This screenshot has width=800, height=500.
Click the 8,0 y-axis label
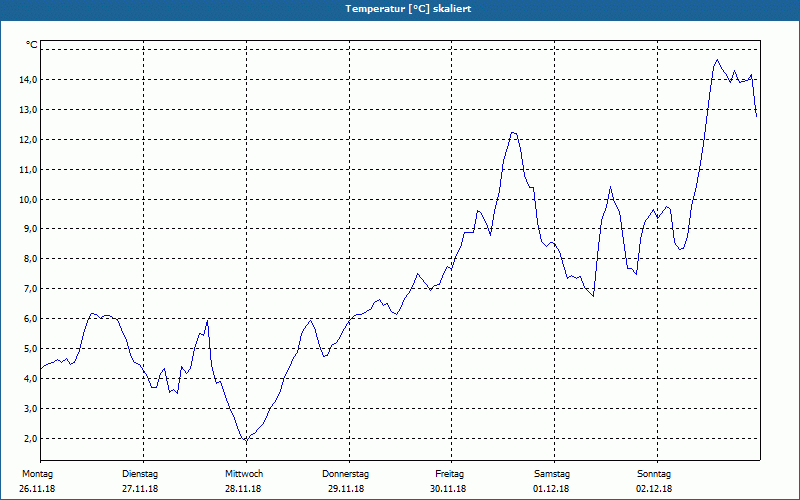pyautogui.click(x=30, y=259)
